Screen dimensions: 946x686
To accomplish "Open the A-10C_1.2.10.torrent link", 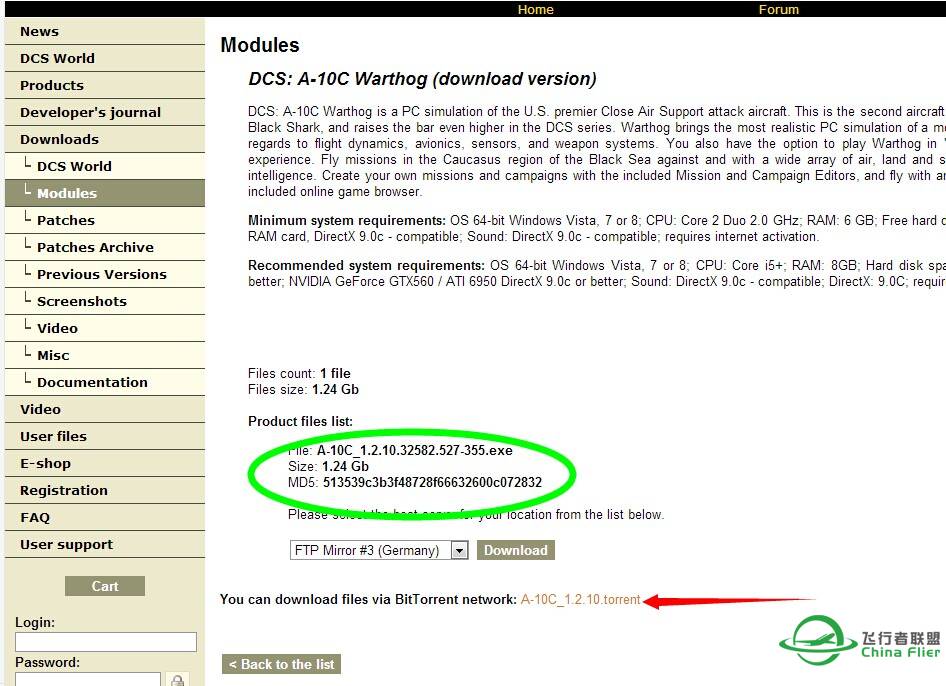I will coord(580,599).
